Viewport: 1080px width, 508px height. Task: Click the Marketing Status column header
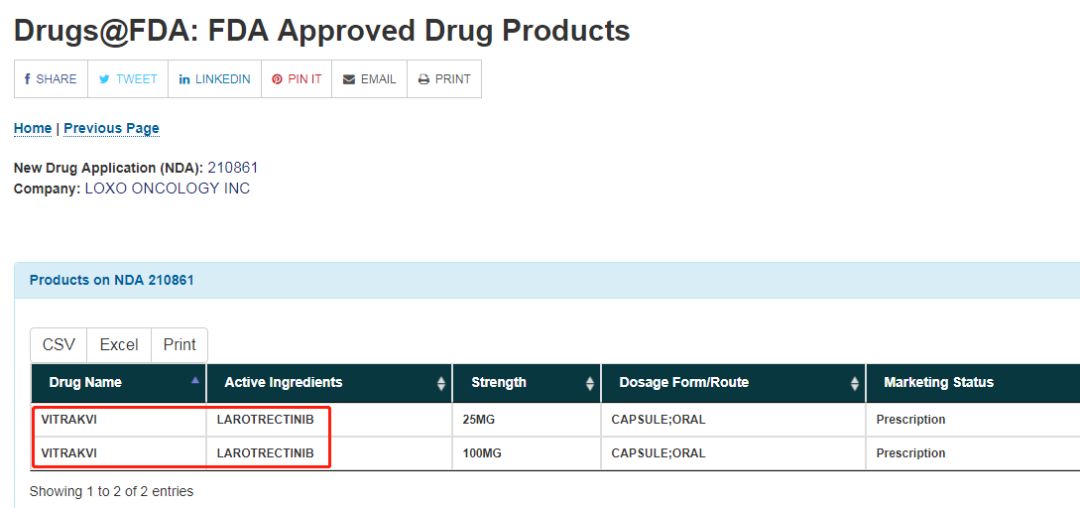tap(938, 383)
